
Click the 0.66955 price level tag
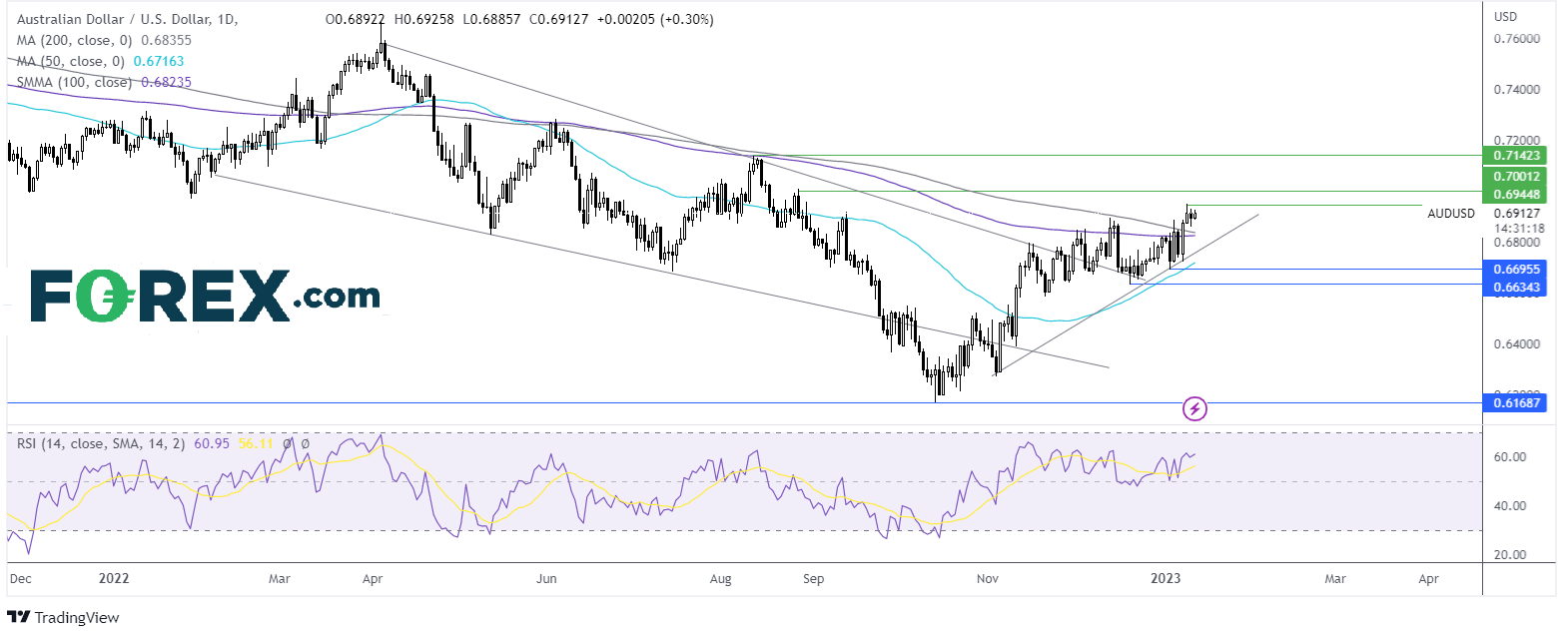(1516, 270)
